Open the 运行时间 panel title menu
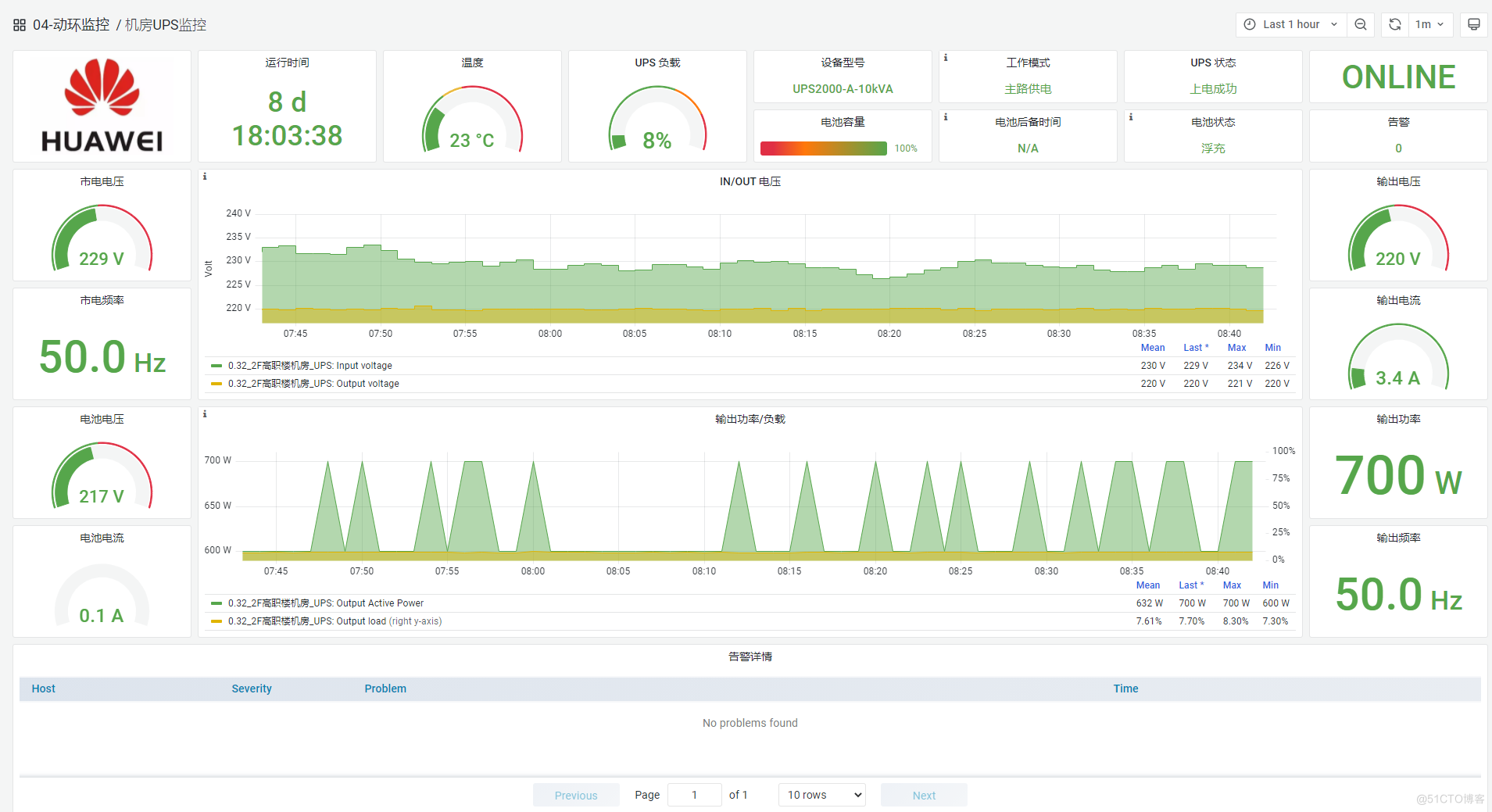 tap(287, 63)
